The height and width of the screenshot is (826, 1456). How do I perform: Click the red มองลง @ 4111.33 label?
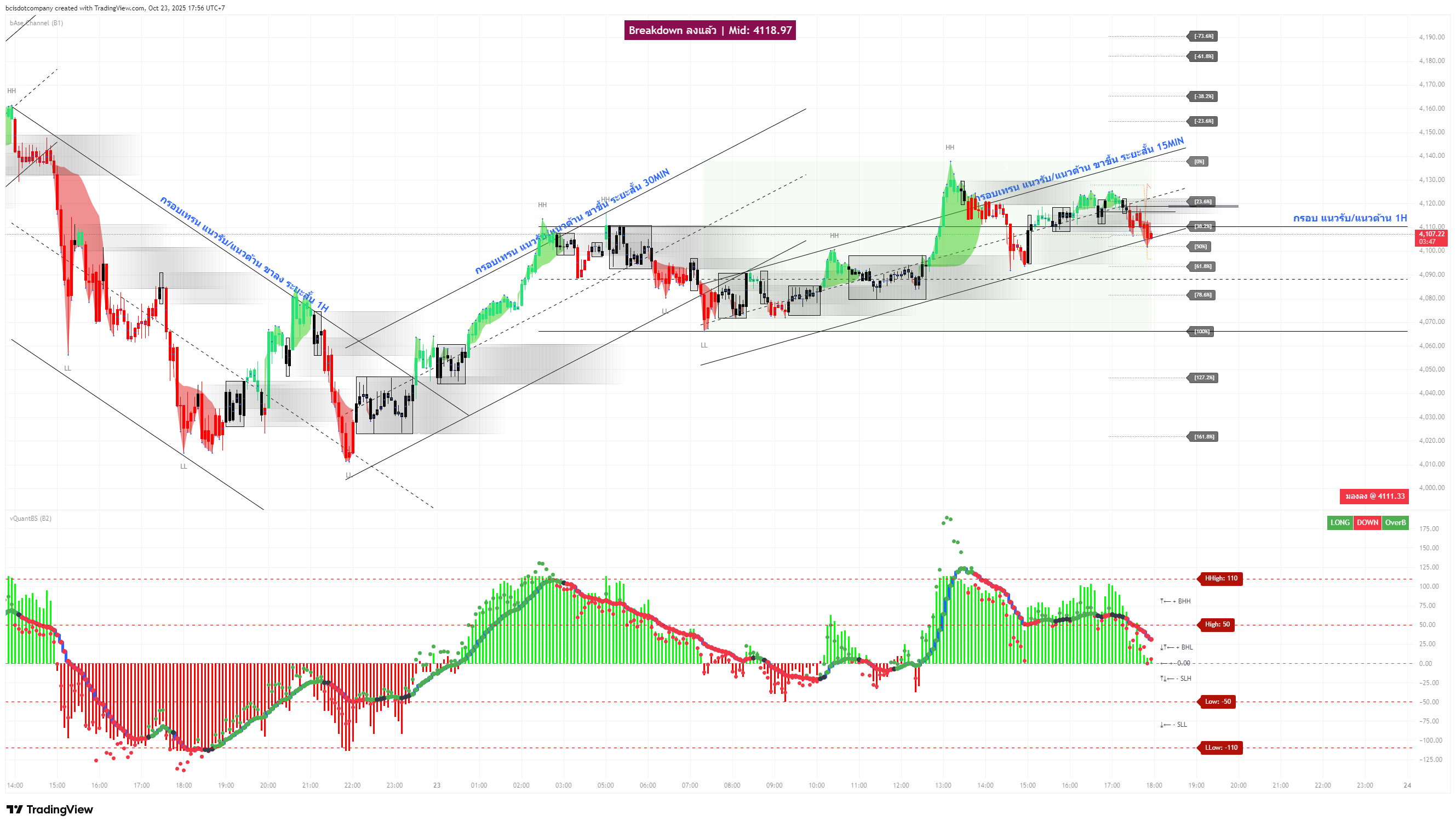point(1374,497)
